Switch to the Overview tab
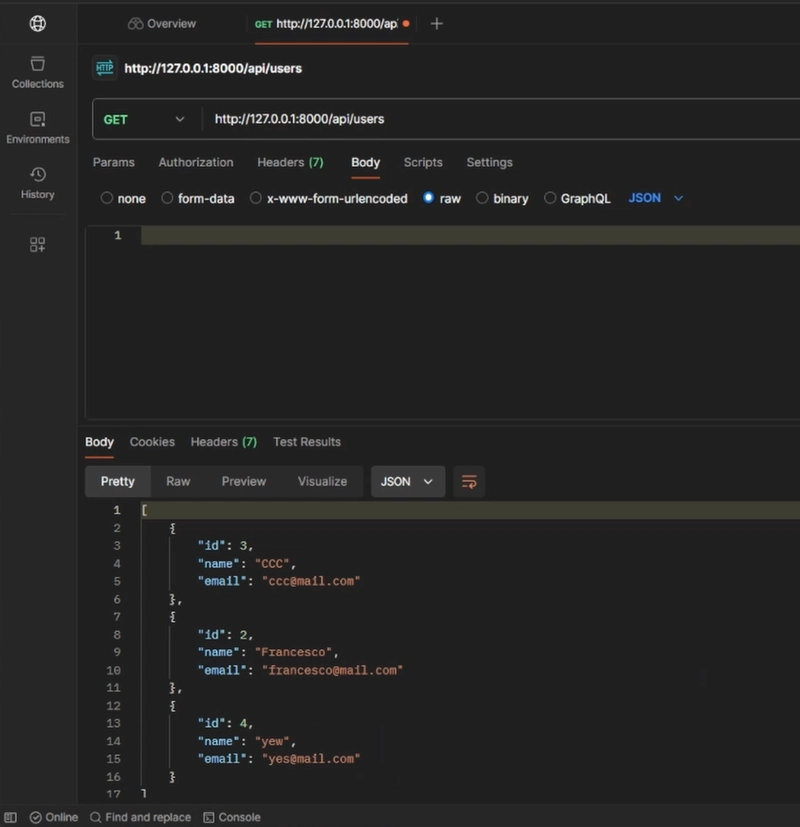800x827 pixels. pos(162,24)
